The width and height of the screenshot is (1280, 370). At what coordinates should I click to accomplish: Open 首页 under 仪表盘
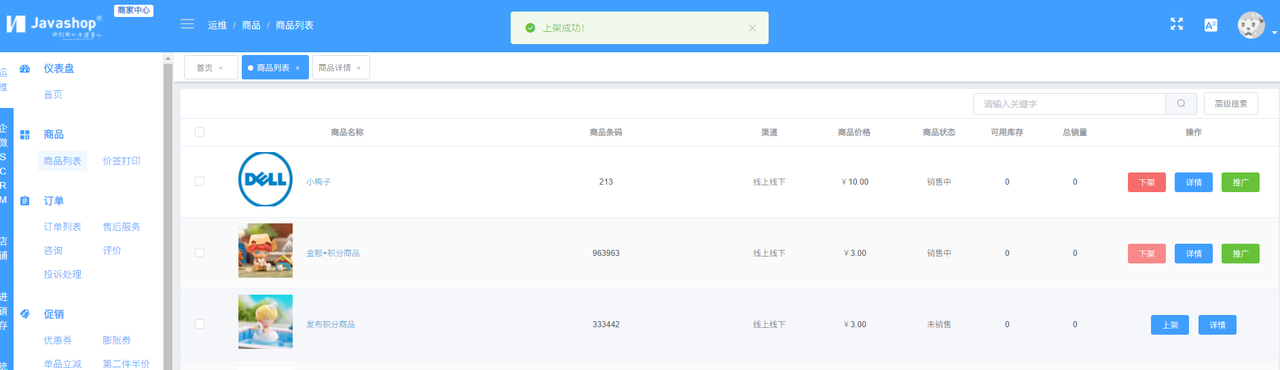tap(53, 94)
